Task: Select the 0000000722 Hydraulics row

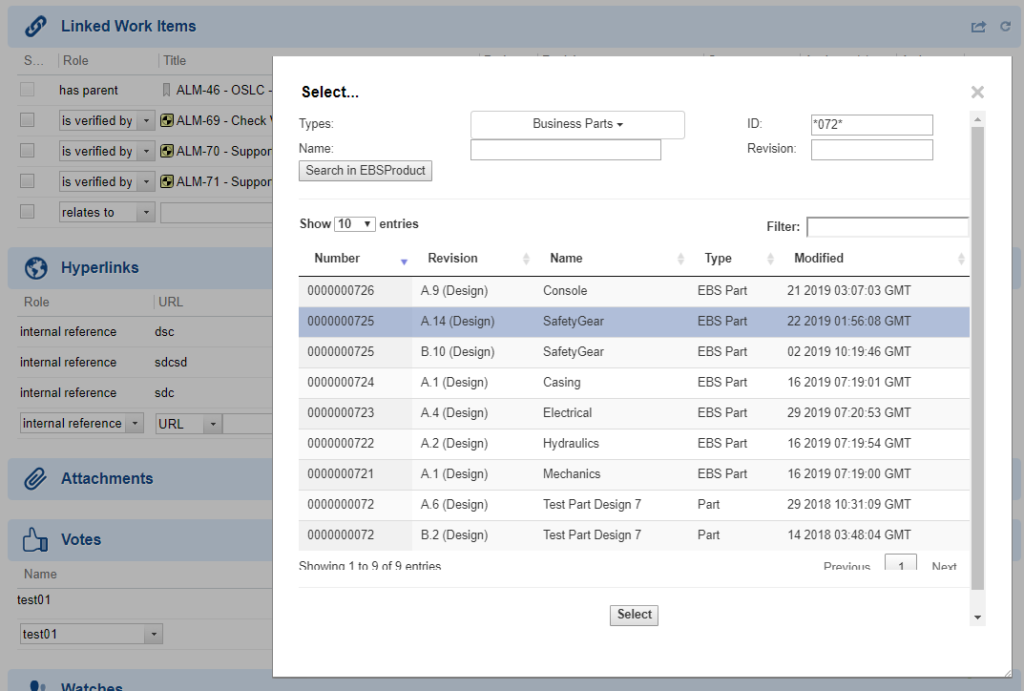Action: click(x=633, y=443)
